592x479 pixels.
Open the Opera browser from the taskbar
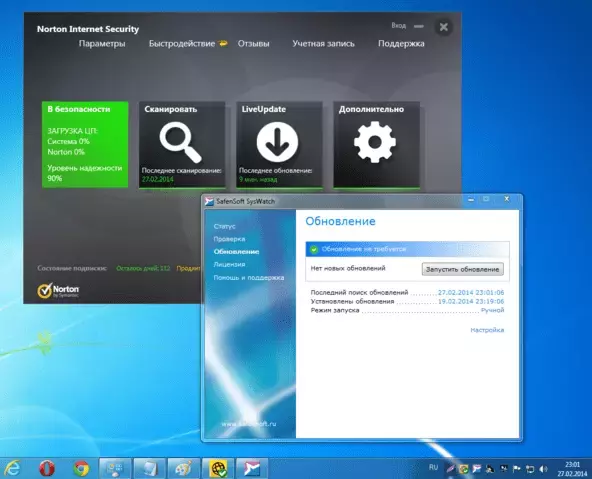tap(47, 468)
